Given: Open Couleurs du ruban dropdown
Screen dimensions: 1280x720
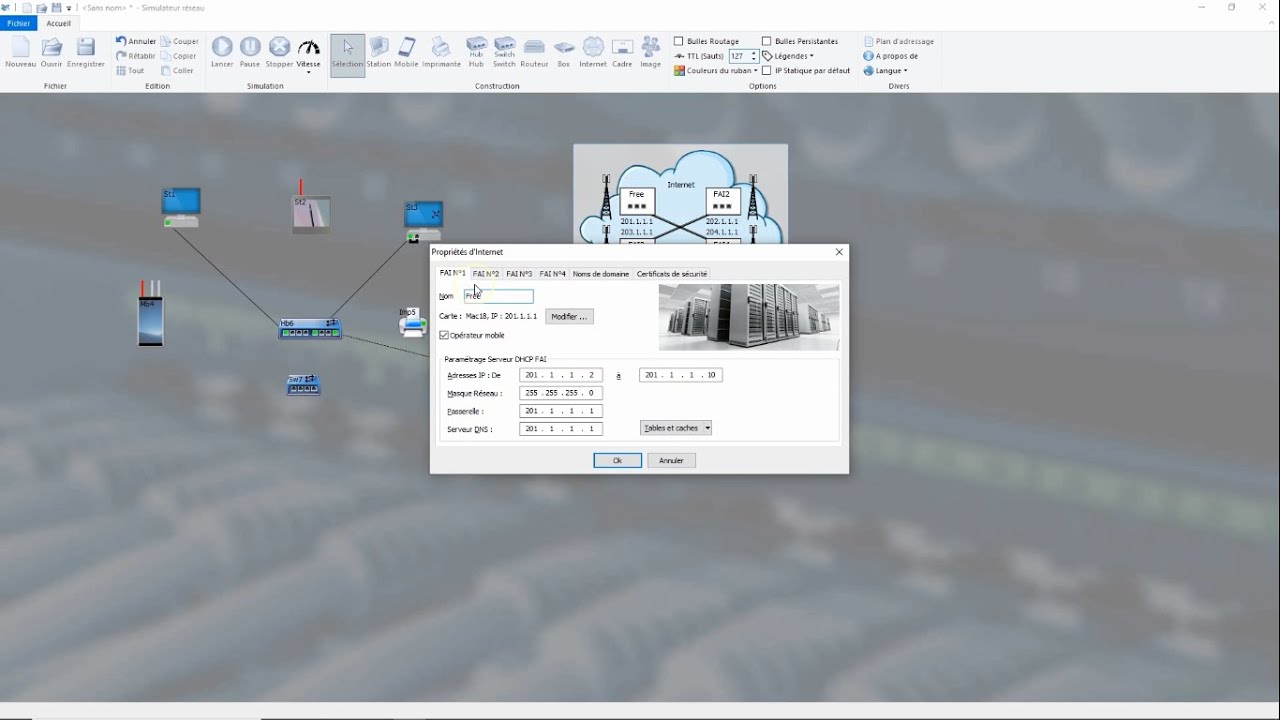Looking at the screenshot, I should coord(716,71).
